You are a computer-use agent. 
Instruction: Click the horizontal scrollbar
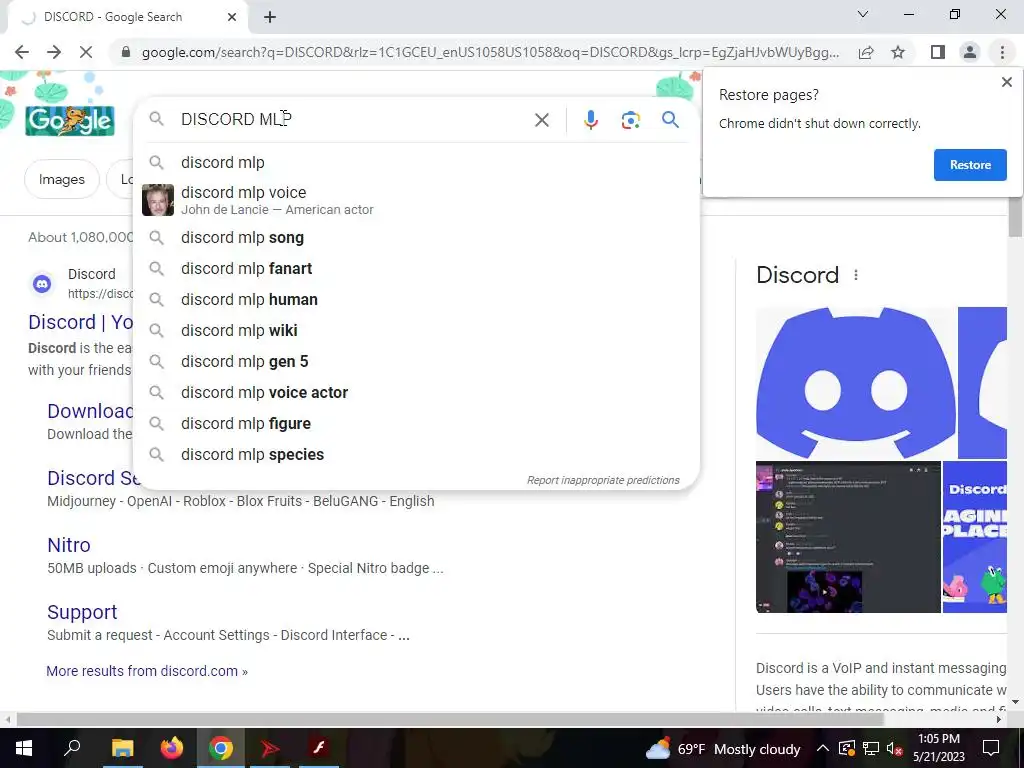pyautogui.click(x=449, y=719)
